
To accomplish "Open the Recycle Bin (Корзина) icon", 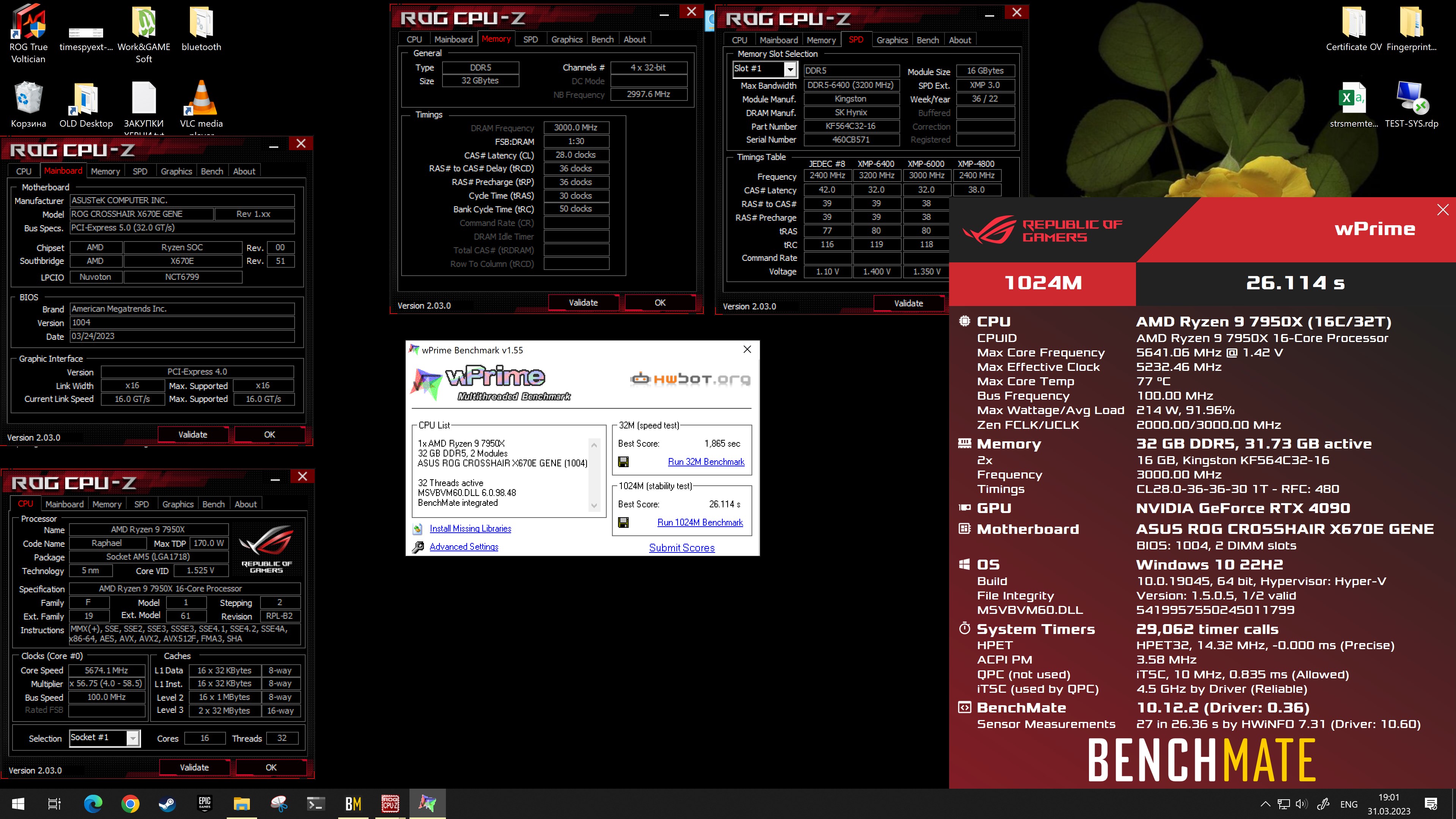I will click(x=28, y=105).
